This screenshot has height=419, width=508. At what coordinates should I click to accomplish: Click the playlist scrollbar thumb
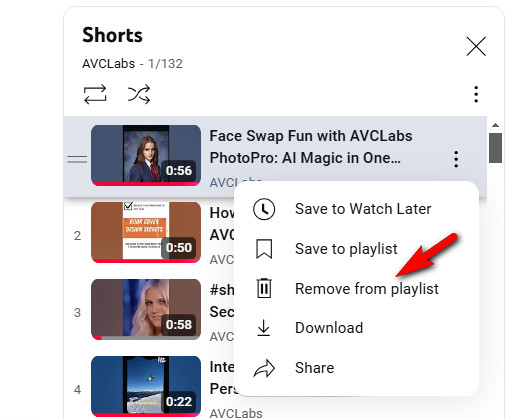click(x=495, y=148)
